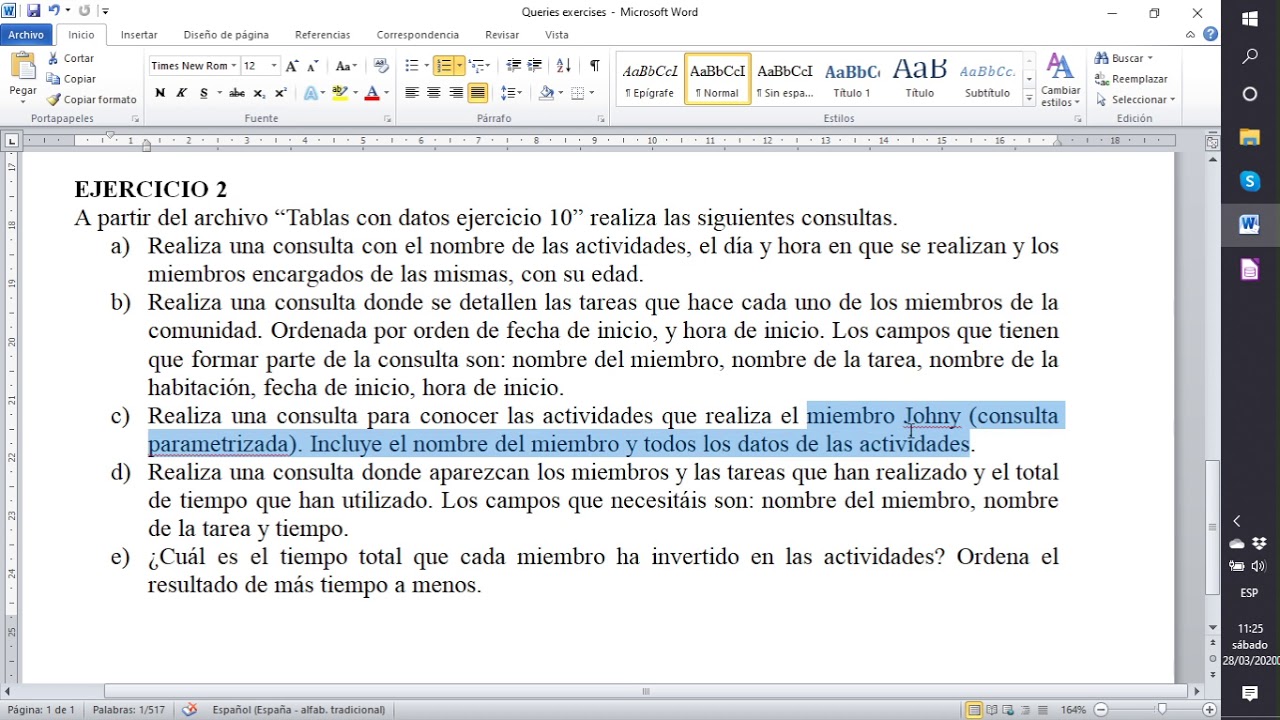The width and height of the screenshot is (1280, 720).
Task: Increase font size with grow font icon
Action: coord(292,66)
